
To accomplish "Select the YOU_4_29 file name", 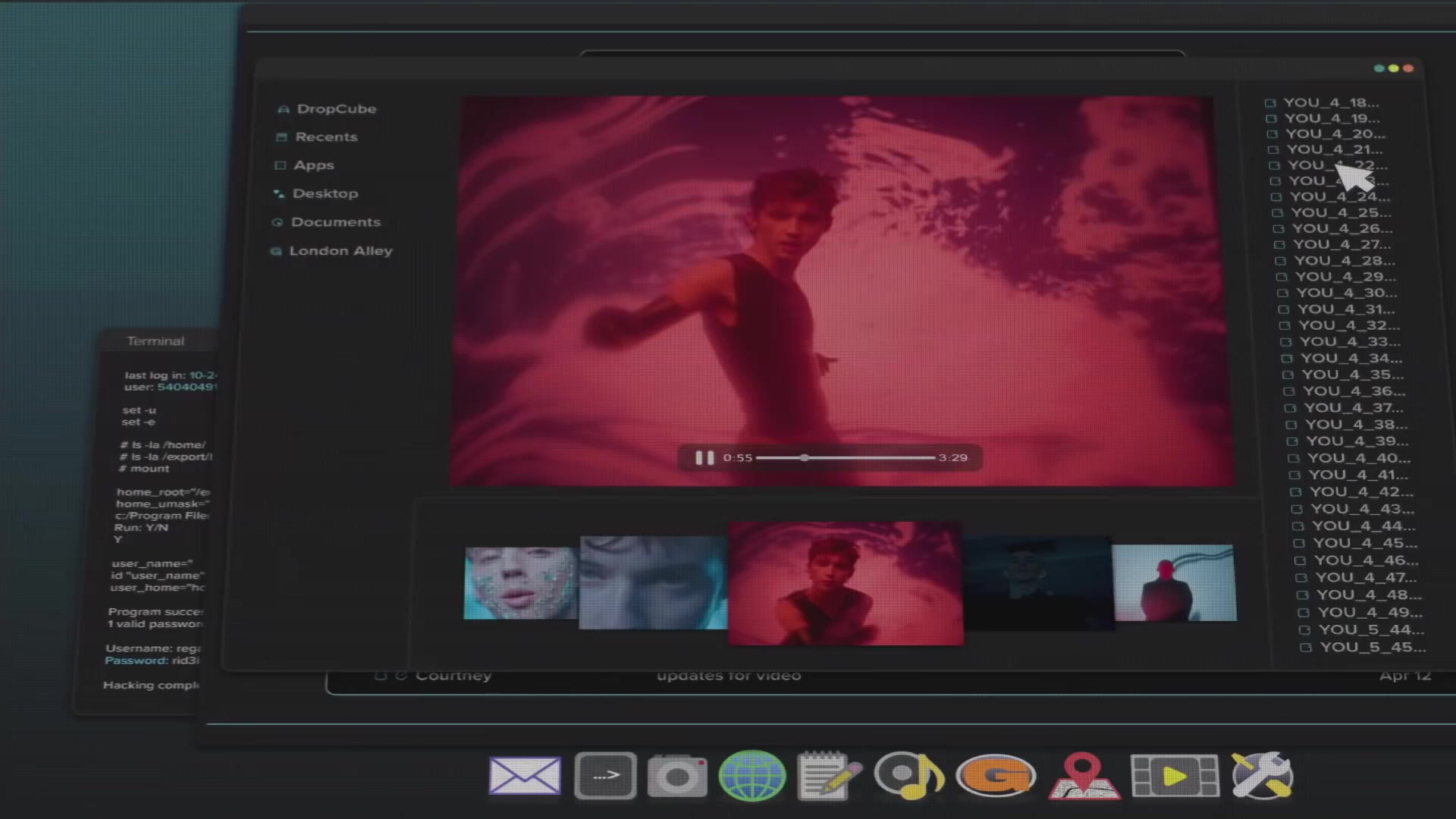I will coord(1345,277).
